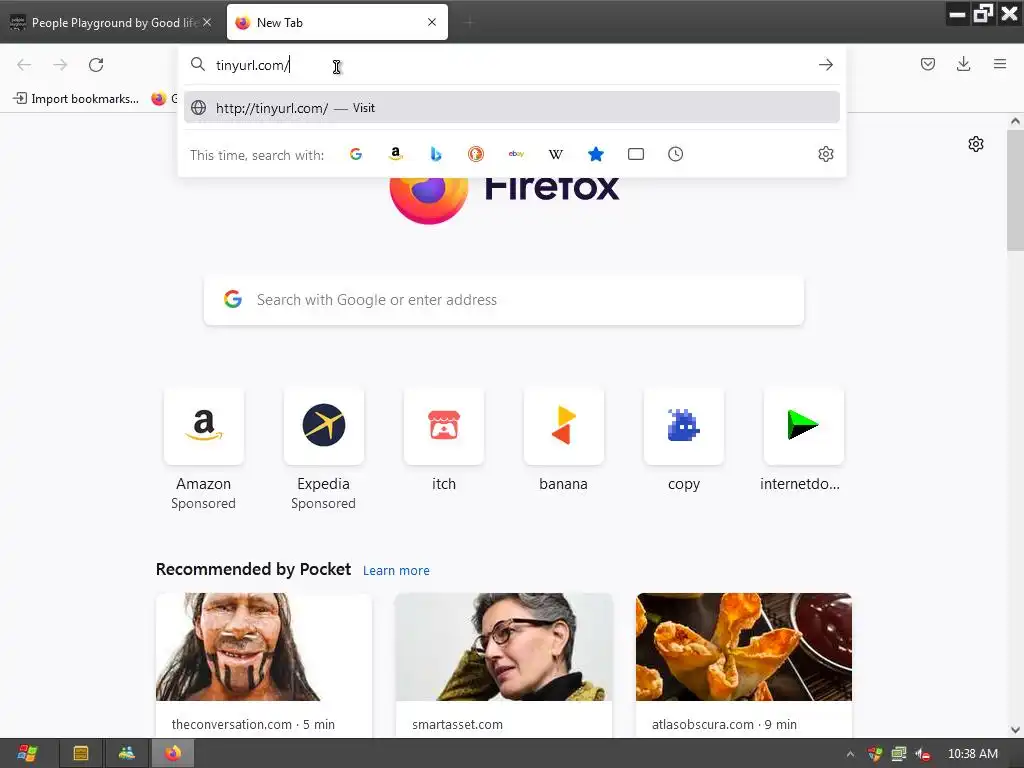Search this time with eBay icon
This screenshot has width=1024, height=768.
pyautogui.click(x=516, y=154)
